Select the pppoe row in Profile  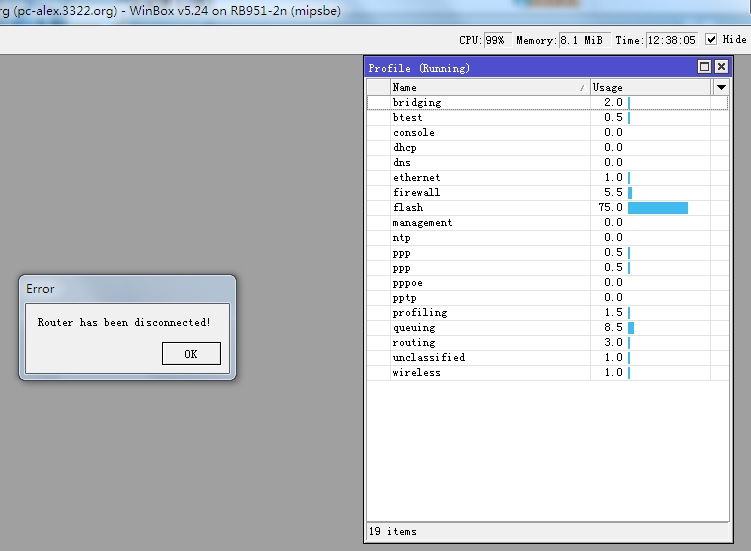(547, 283)
